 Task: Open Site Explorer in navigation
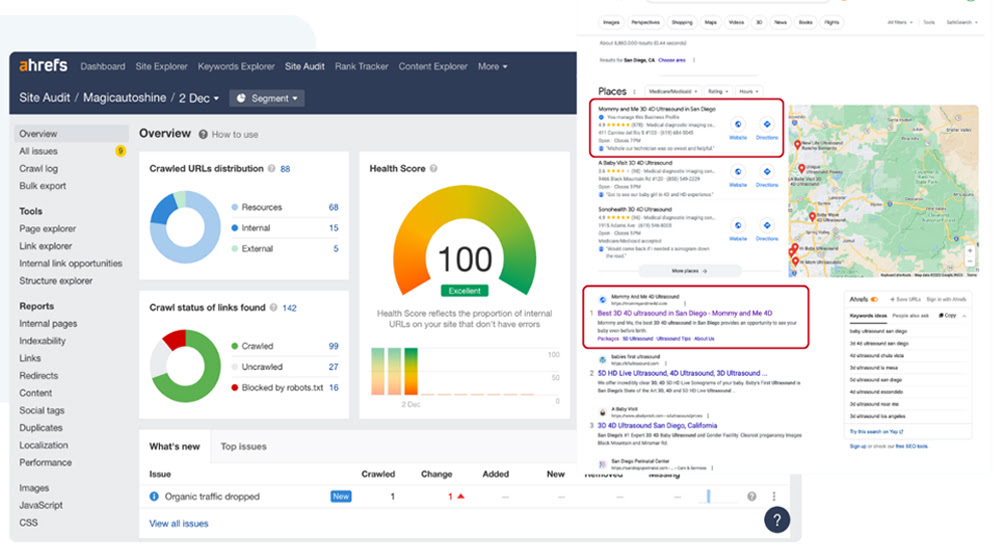point(161,66)
